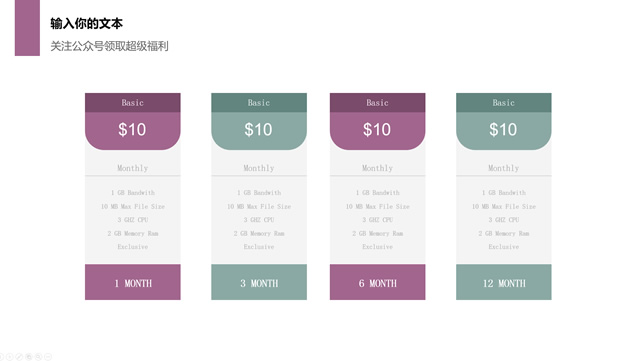
Task: Activate the zoom magnifier slideshow icon
Action: pos(38,357)
